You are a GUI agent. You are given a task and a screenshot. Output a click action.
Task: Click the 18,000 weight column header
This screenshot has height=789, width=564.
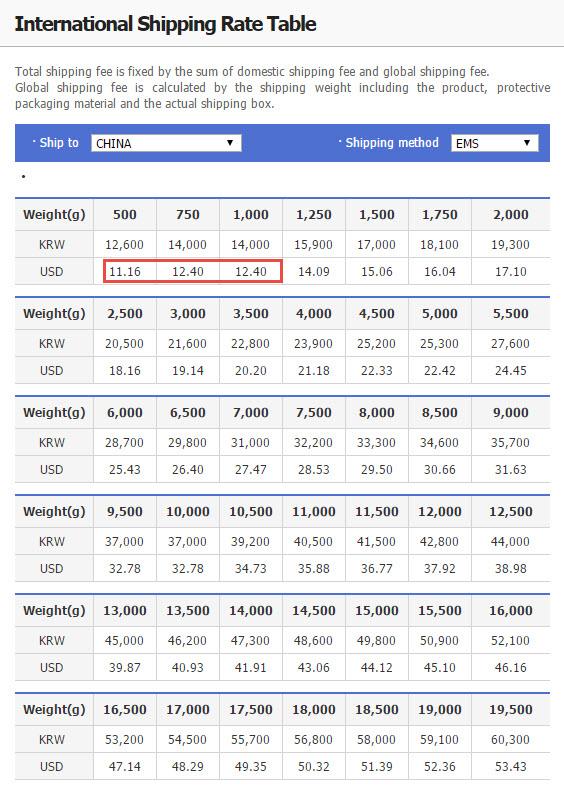(313, 710)
